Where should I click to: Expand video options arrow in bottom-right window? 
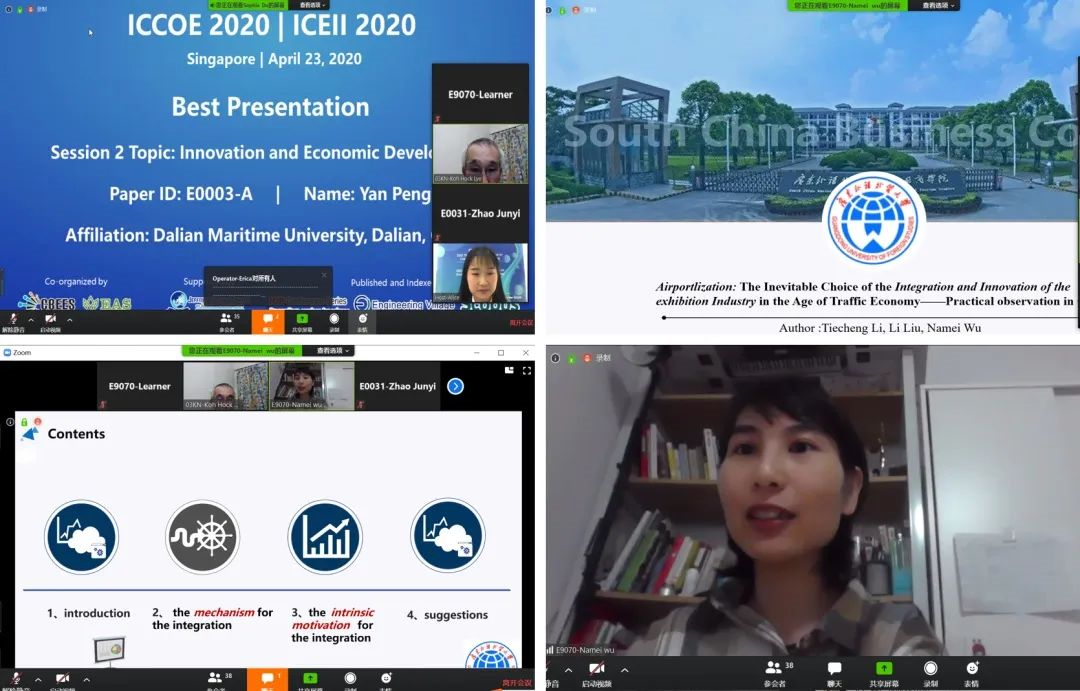(624, 669)
